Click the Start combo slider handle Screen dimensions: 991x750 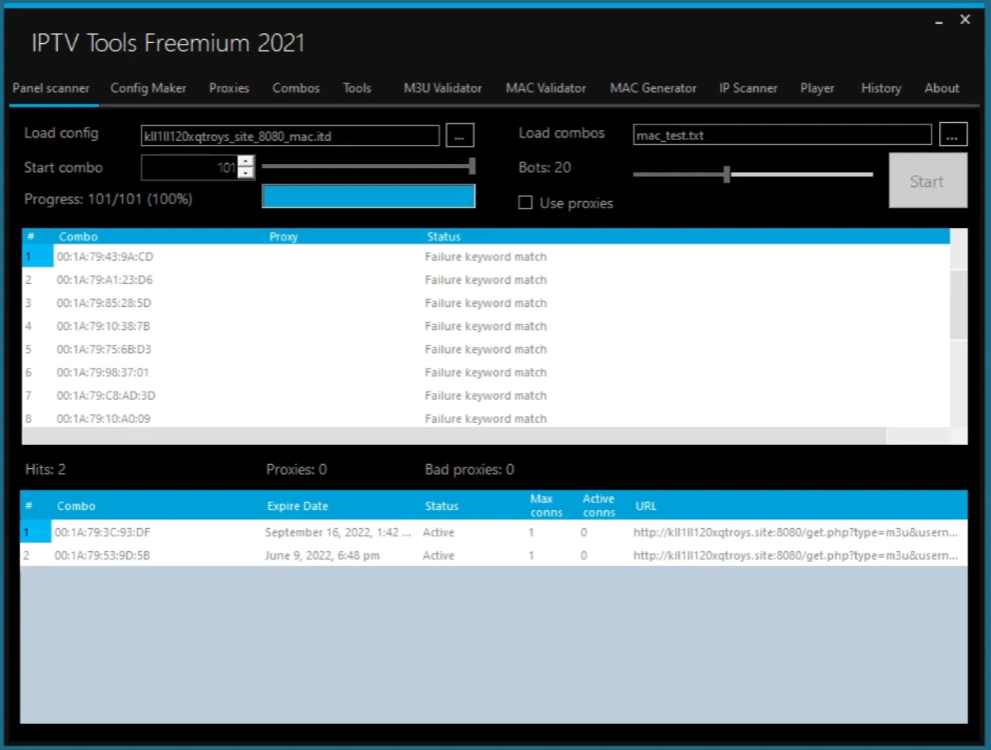[472, 166]
